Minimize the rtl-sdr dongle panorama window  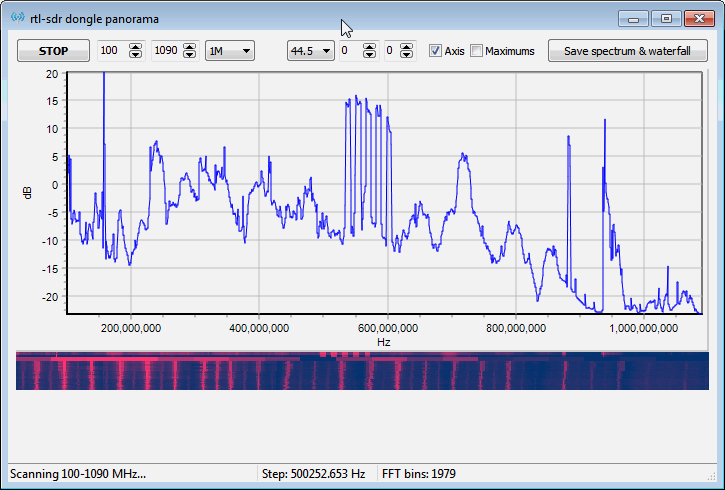click(634, 18)
